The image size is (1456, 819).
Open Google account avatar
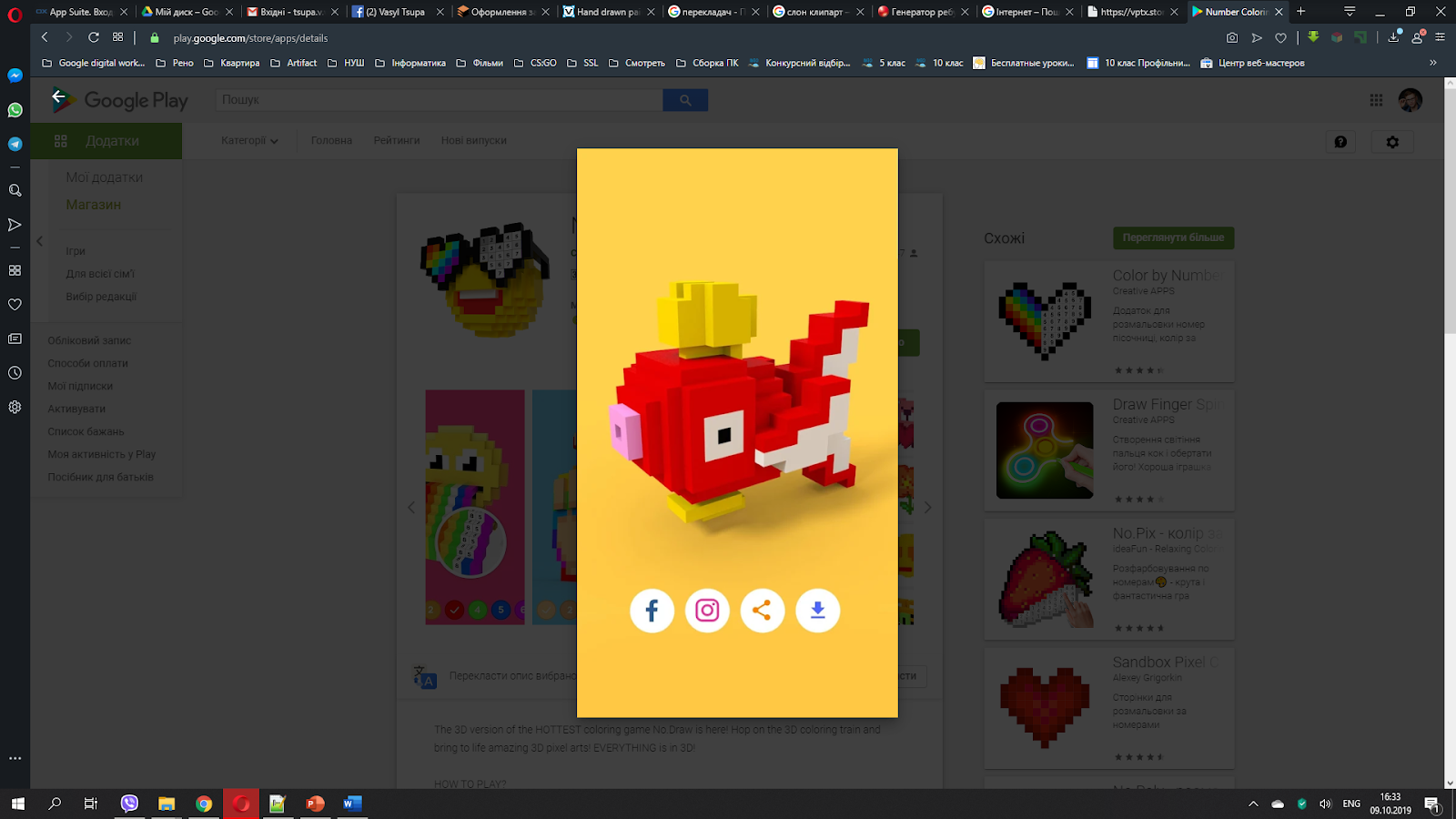(1410, 100)
